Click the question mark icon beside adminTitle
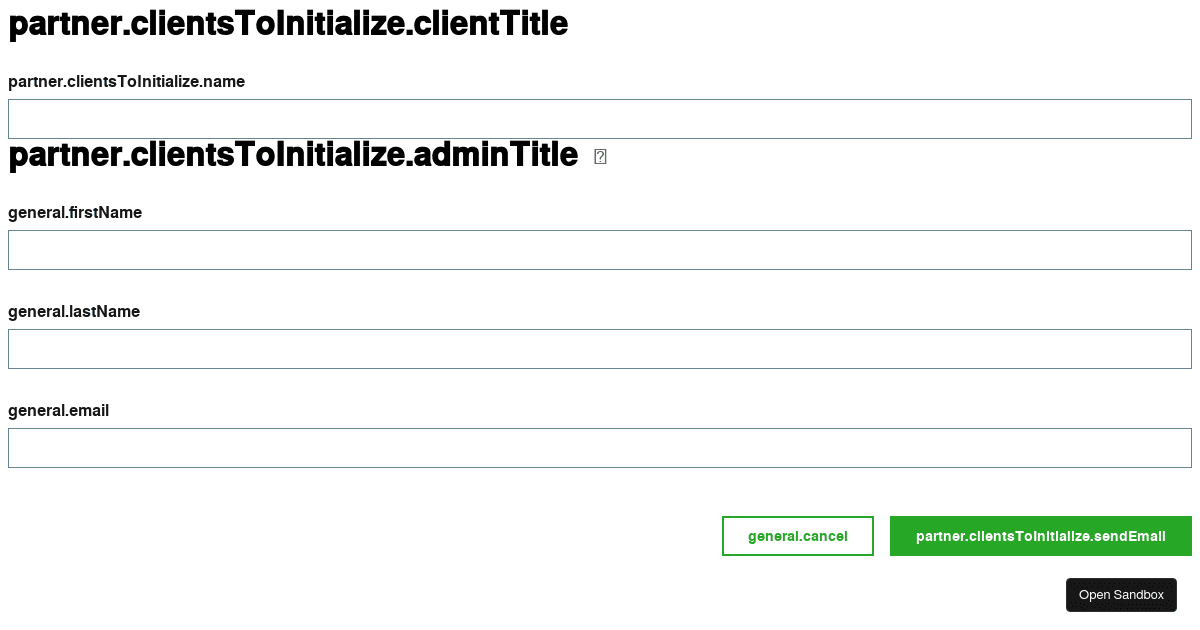 600,156
